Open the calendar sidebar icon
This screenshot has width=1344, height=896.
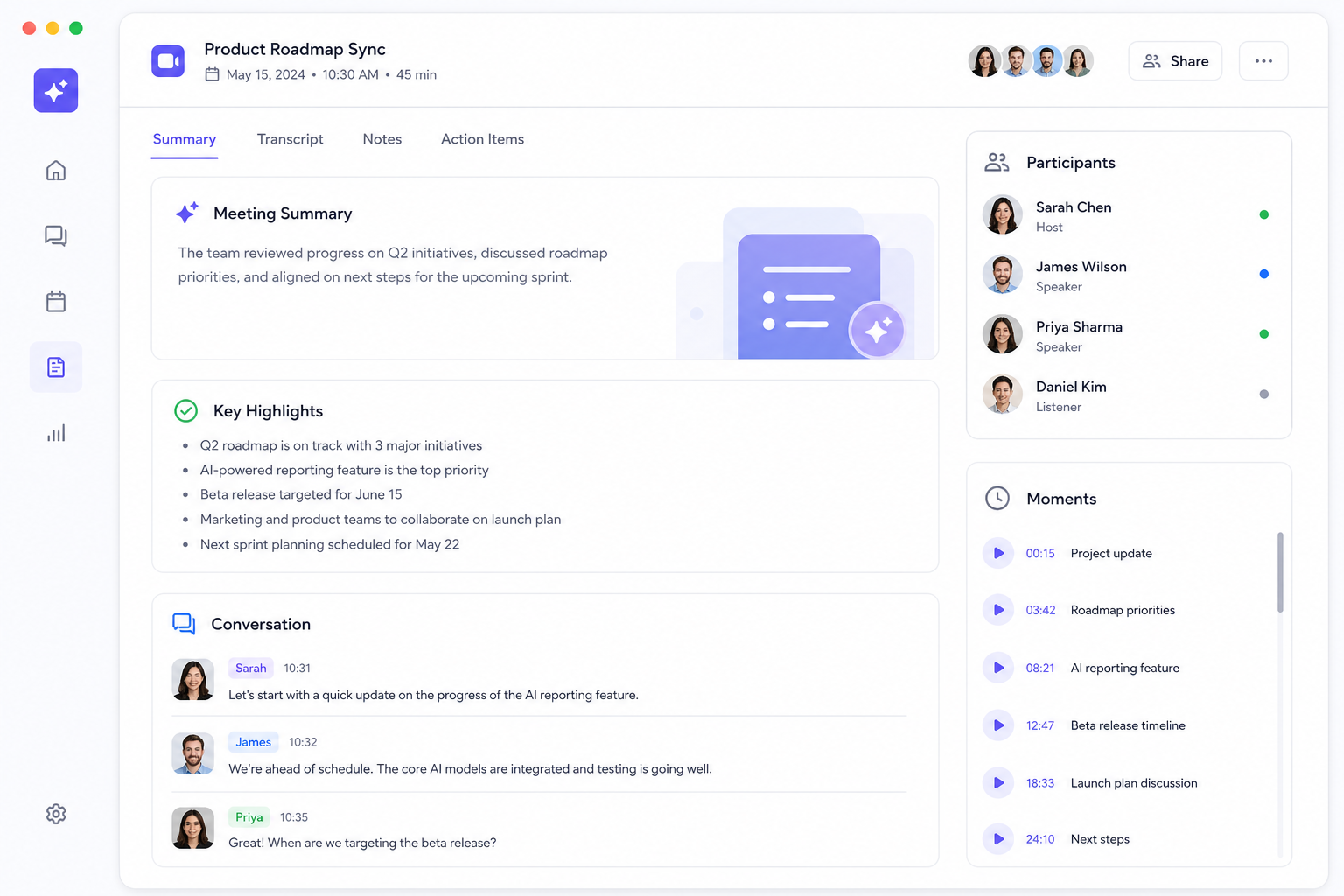56,302
